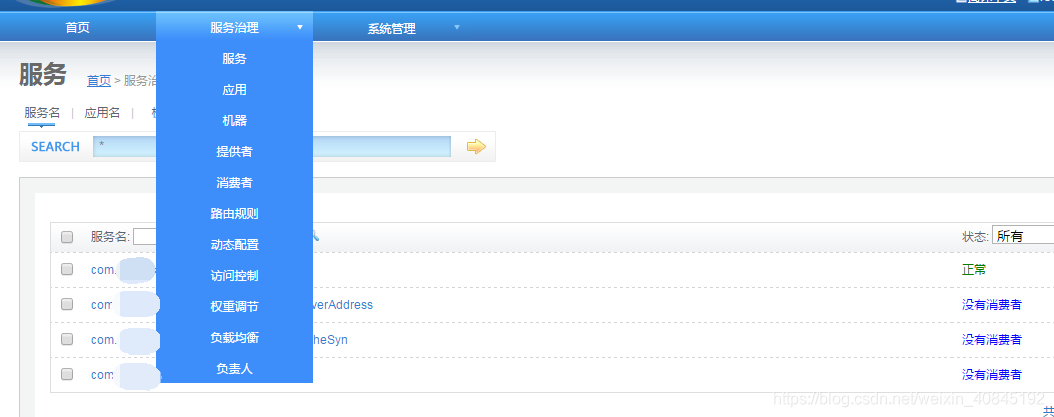Choose 负责人 in the dropdown menu
The height and width of the screenshot is (417, 1054).
(x=234, y=369)
